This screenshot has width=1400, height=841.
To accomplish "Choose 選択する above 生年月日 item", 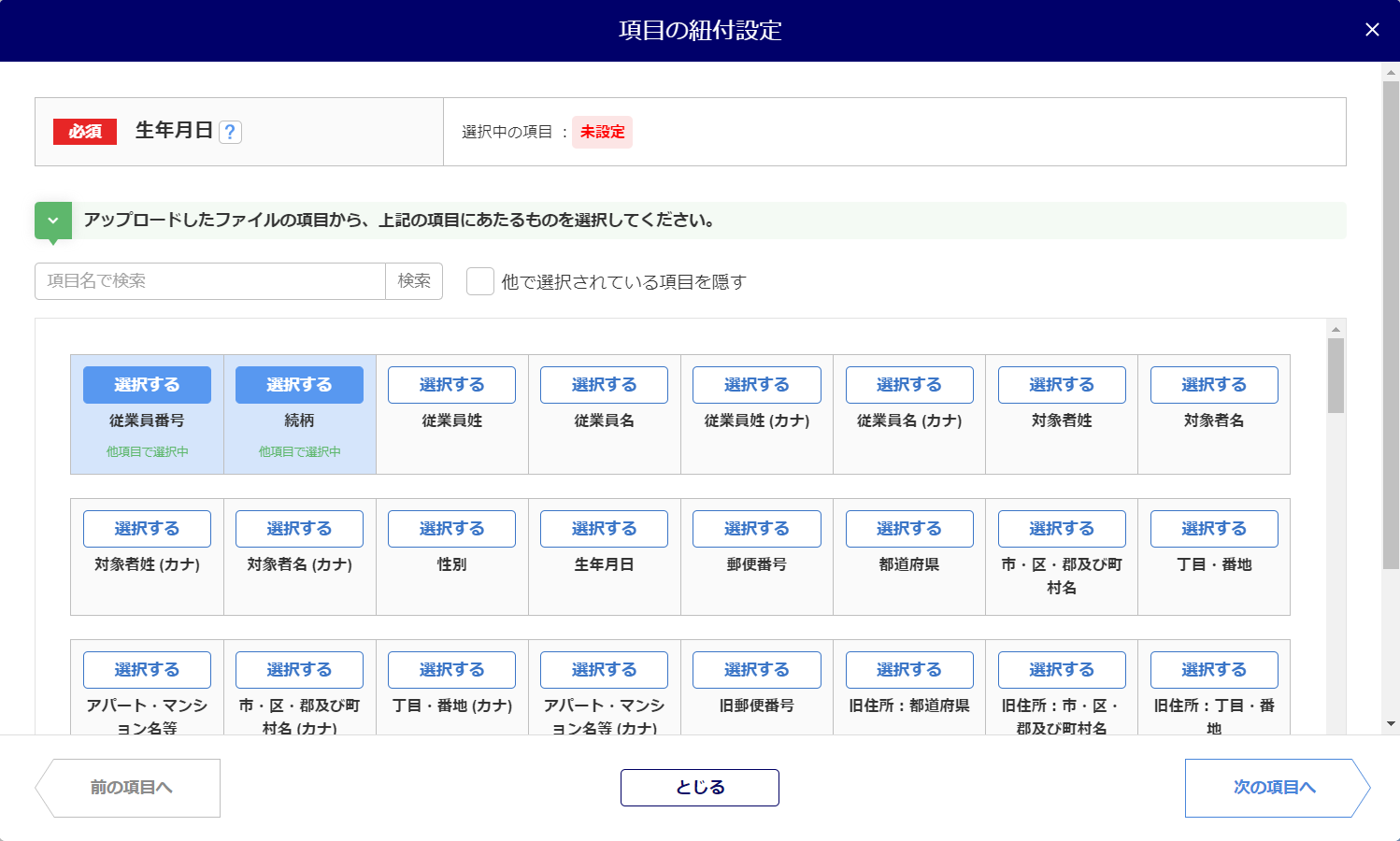I will click(x=604, y=529).
